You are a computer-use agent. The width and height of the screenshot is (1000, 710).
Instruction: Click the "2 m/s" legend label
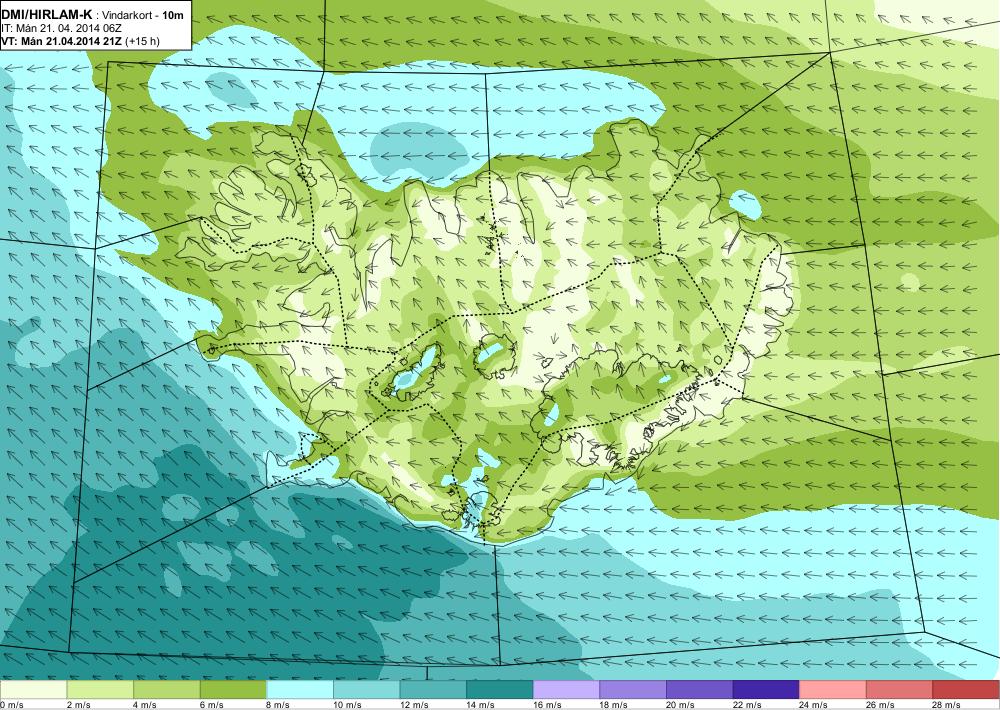click(78, 705)
